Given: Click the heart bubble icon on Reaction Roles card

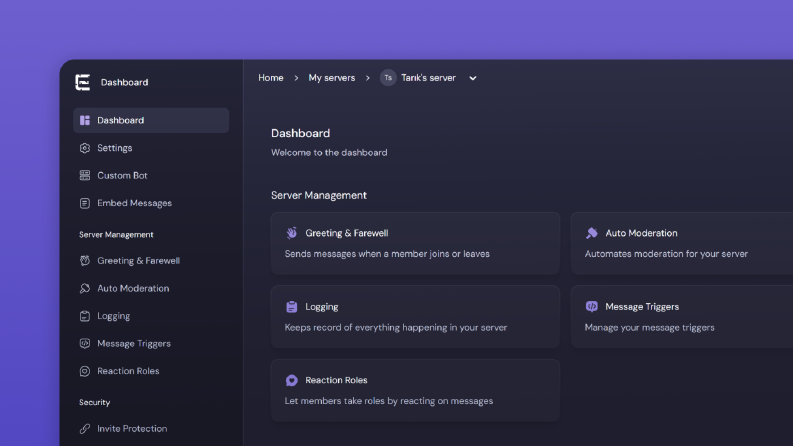Looking at the screenshot, I should (x=292, y=380).
